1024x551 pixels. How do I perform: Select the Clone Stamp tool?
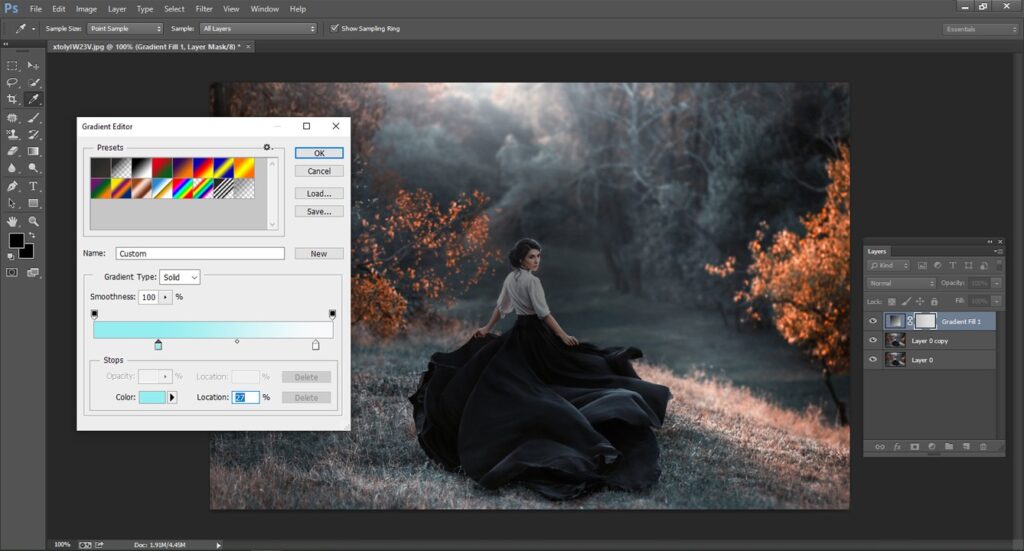[12, 134]
